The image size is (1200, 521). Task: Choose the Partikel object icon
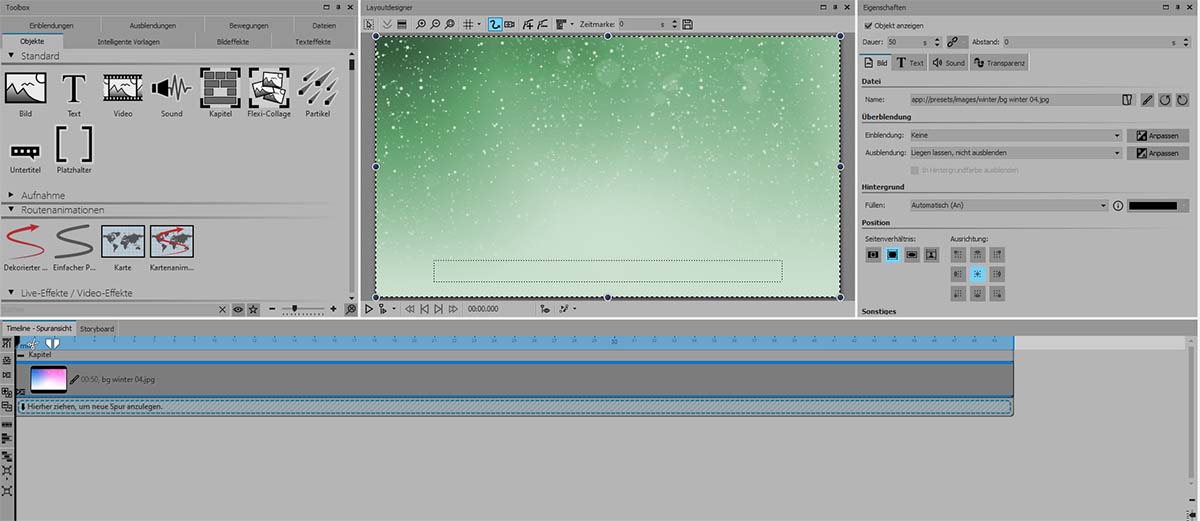pyautogui.click(x=317, y=88)
